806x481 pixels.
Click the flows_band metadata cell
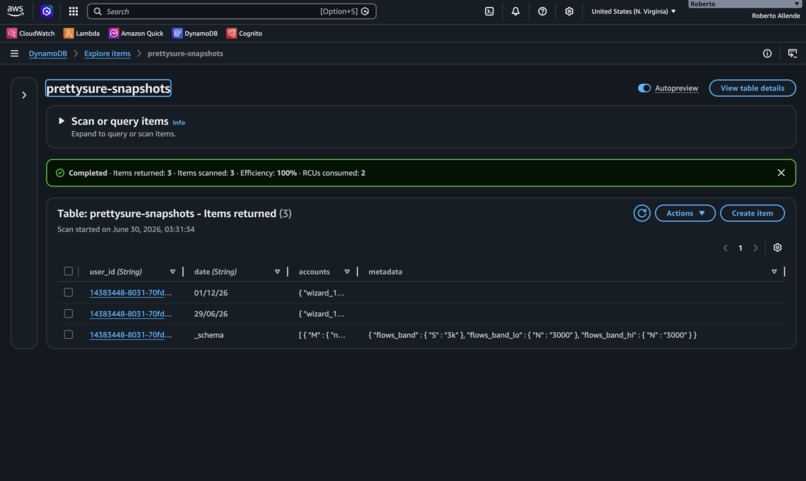click(533, 335)
